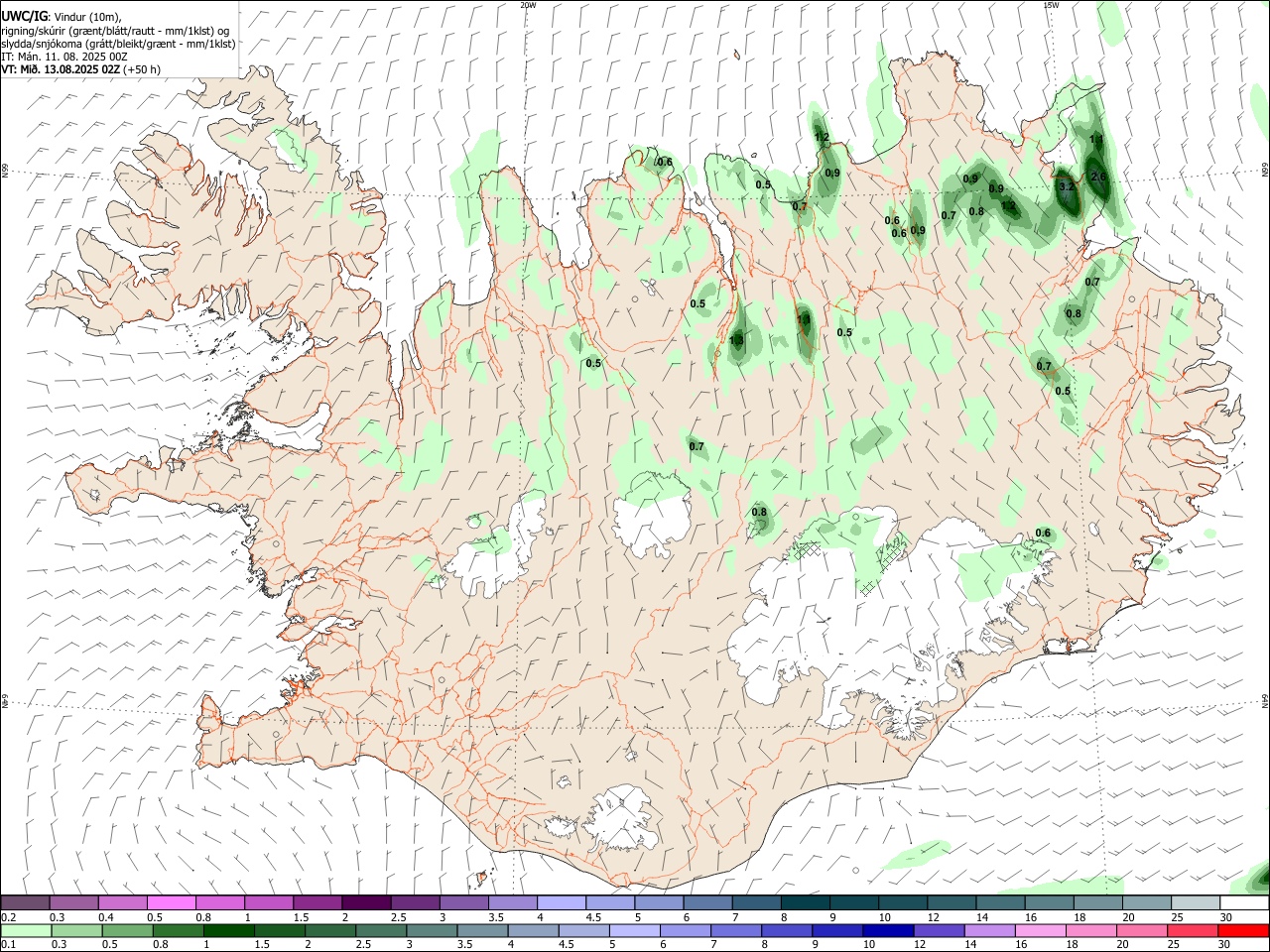Click the UWC/IG title text
Viewport: 1270px width, 952px height.
pos(25,17)
